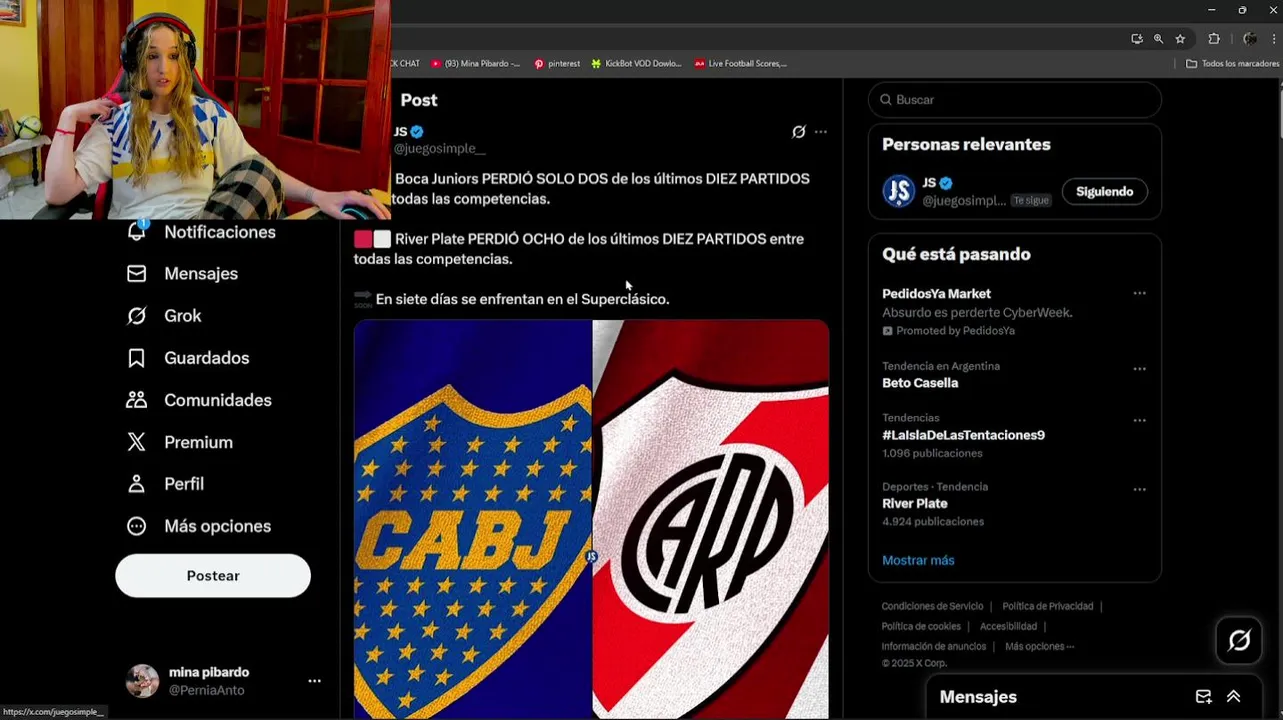The image size is (1283, 720).
Task: Open the Chrome three-dot menu
Action: click(x=1274, y=39)
